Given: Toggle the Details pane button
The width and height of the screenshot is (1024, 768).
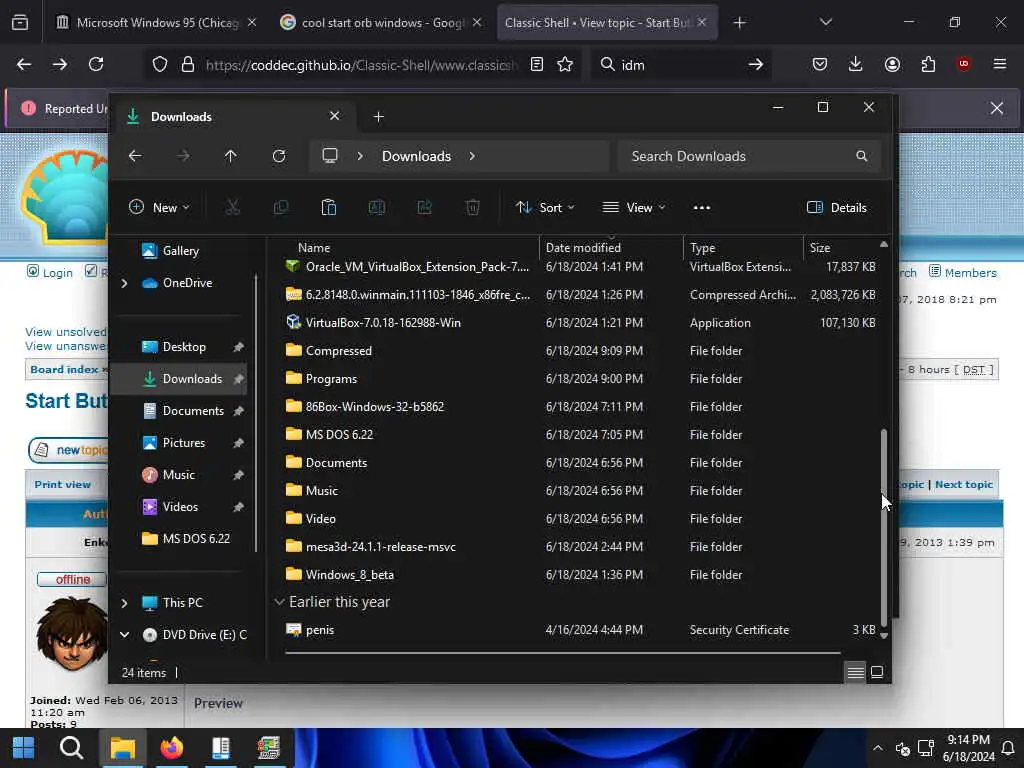Looking at the screenshot, I should coord(837,208).
